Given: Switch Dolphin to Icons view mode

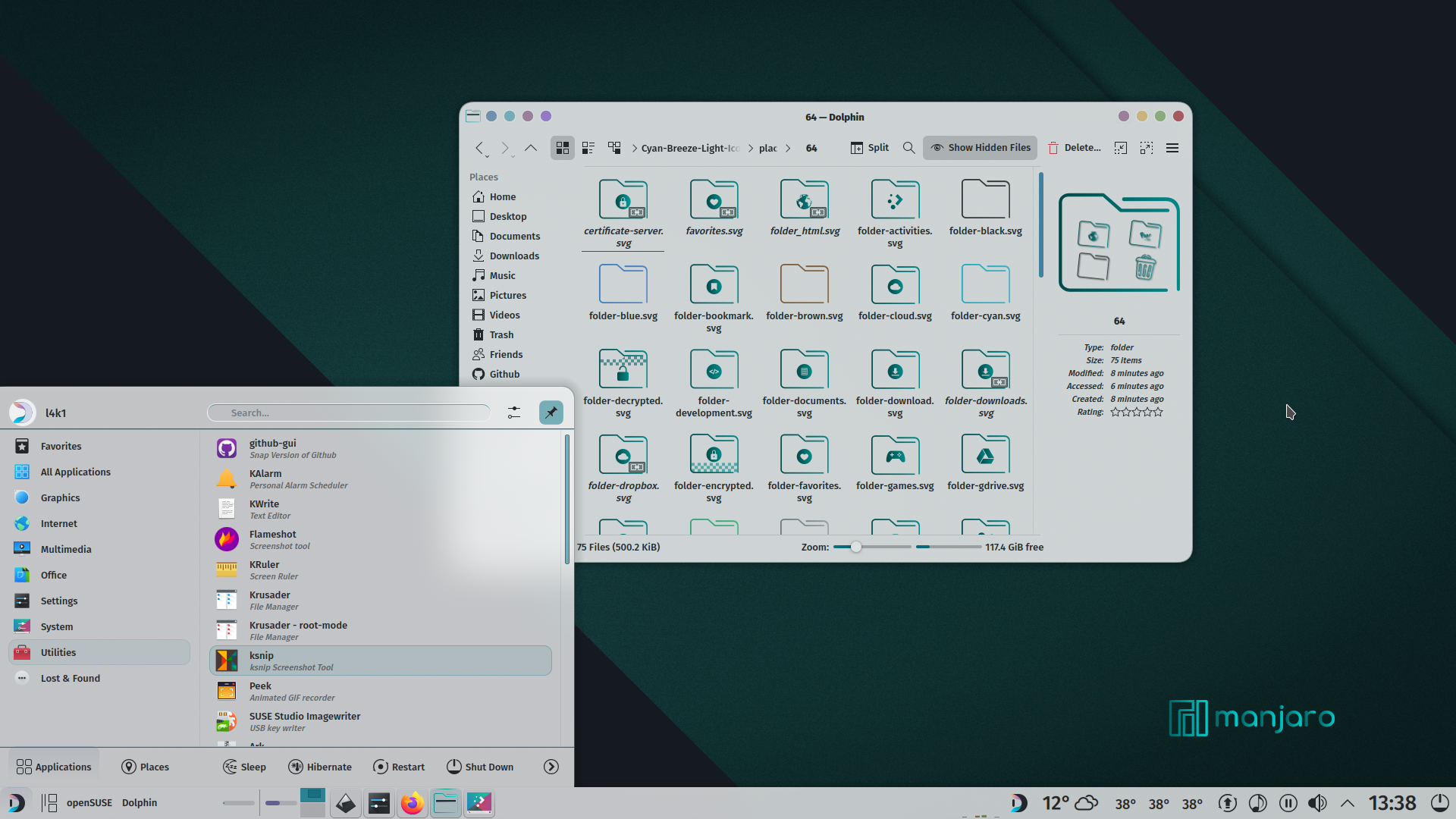Looking at the screenshot, I should pyautogui.click(x=563, y=148).
